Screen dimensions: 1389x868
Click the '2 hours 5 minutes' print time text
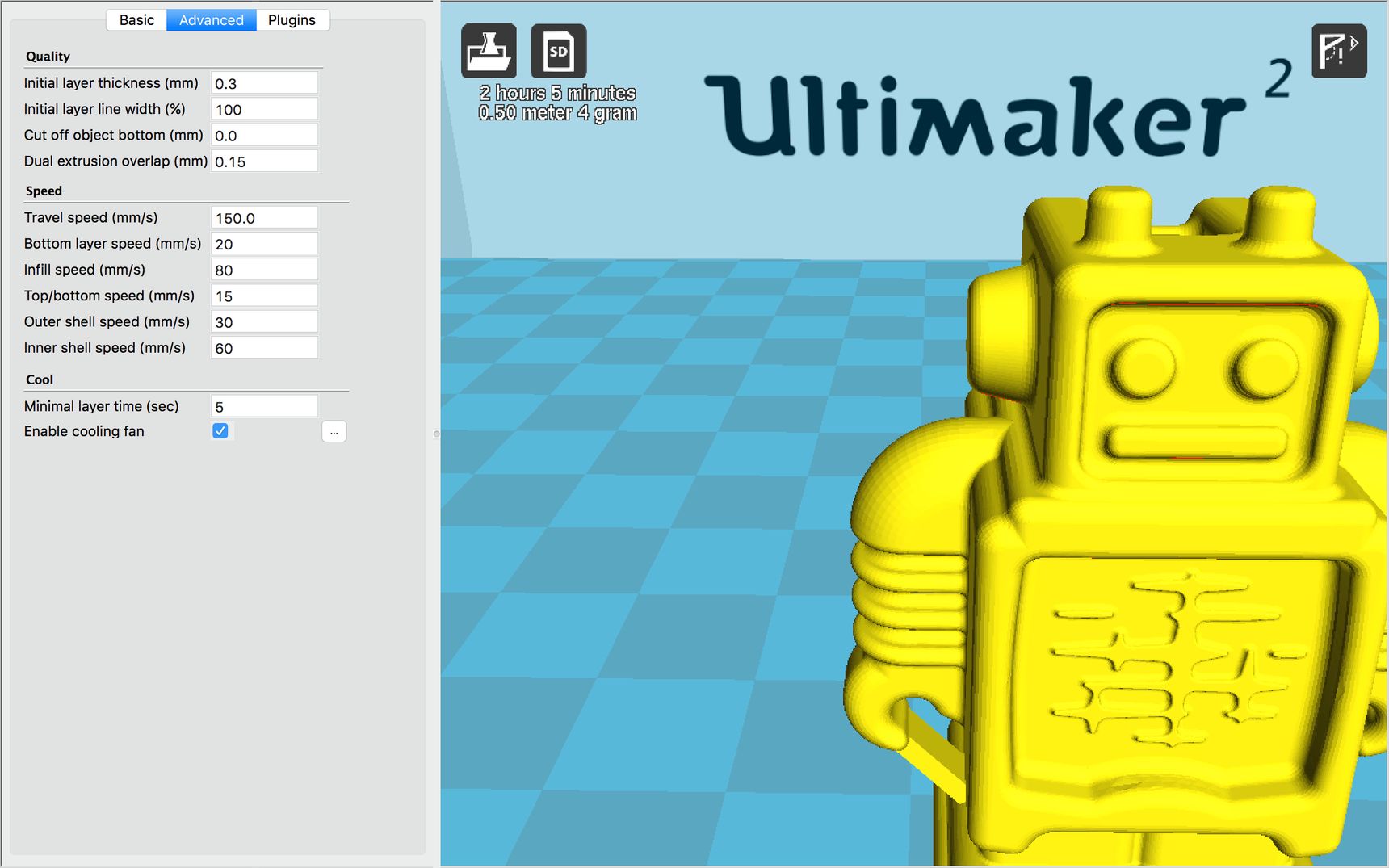[557, 93]
